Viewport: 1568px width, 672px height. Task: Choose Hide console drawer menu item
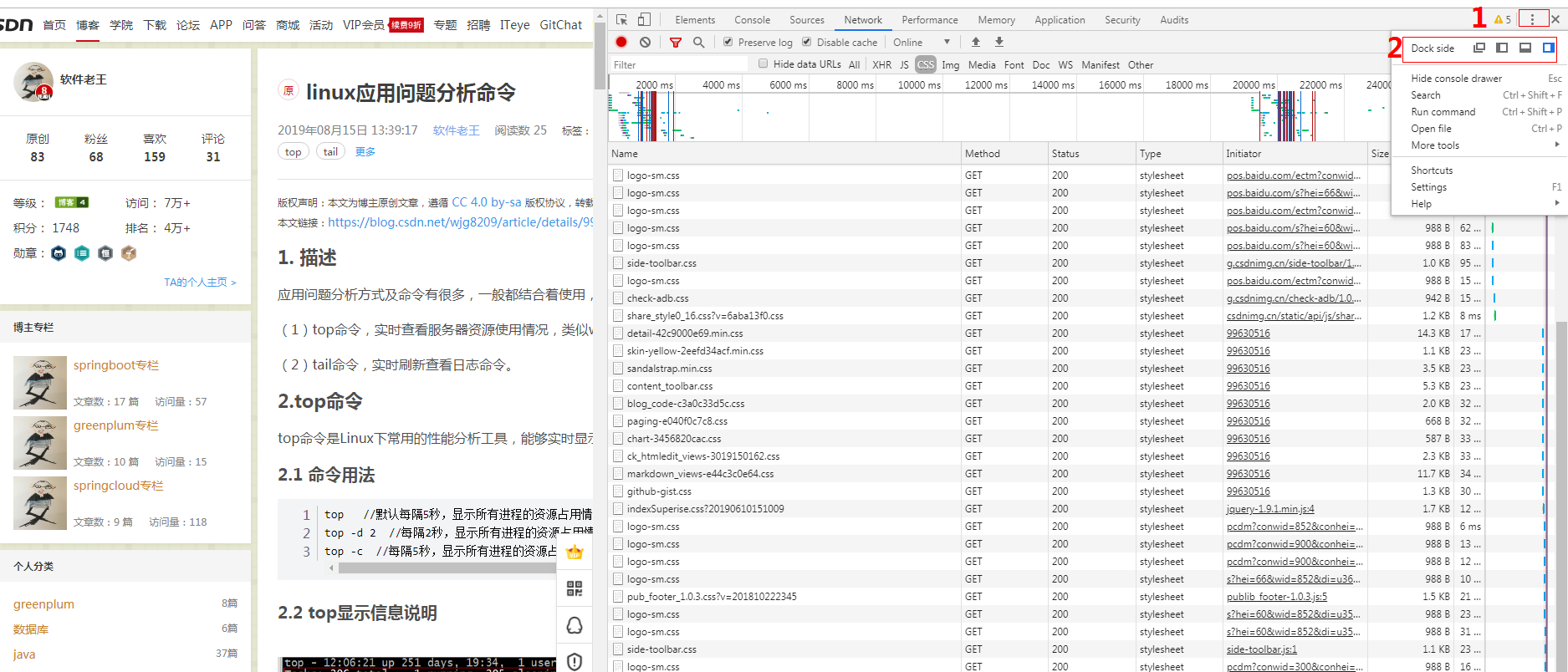point(1478,79)
